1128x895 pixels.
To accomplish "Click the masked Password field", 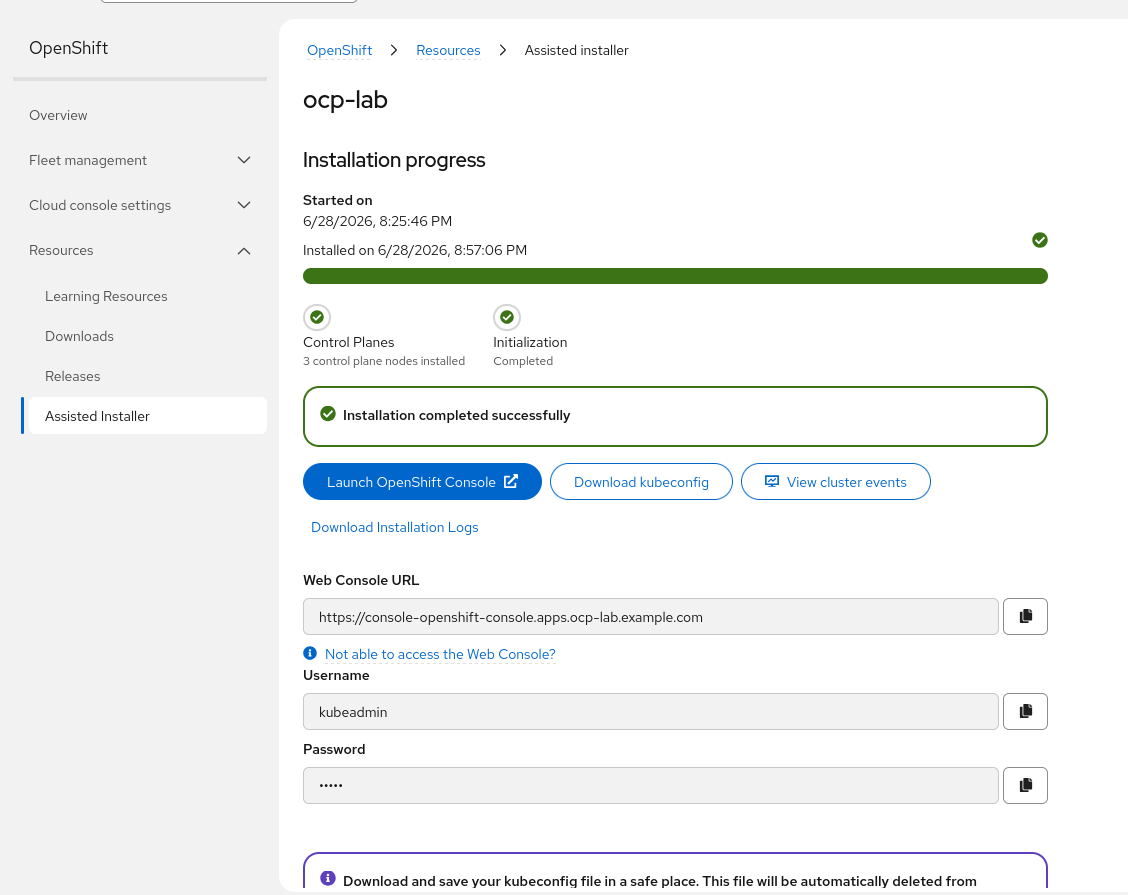I will [650, 785].
